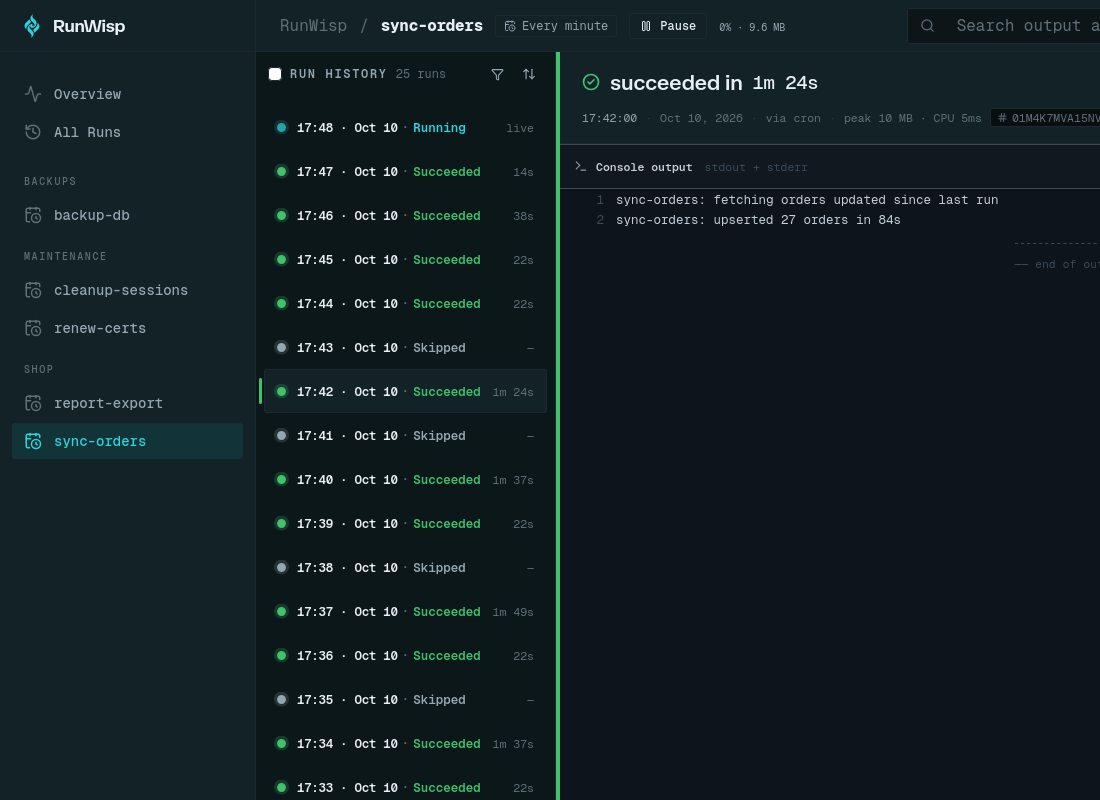Open the live 17:48 Running run
Image resolution: width=1100 pixels, height=800 pixels.
[405, 128]
